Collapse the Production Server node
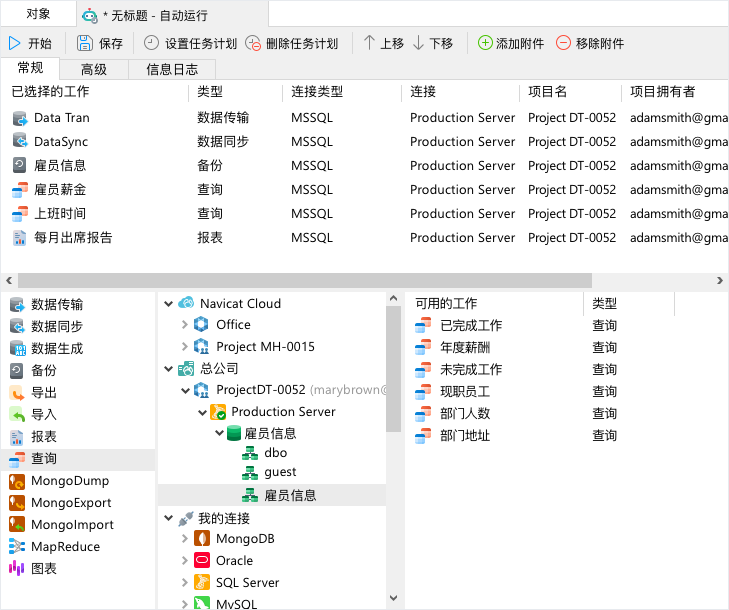 click(x=201, y=412)
